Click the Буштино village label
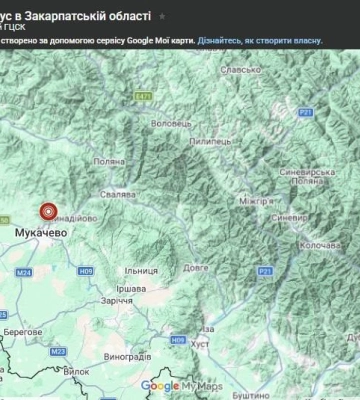 (251, 396)
